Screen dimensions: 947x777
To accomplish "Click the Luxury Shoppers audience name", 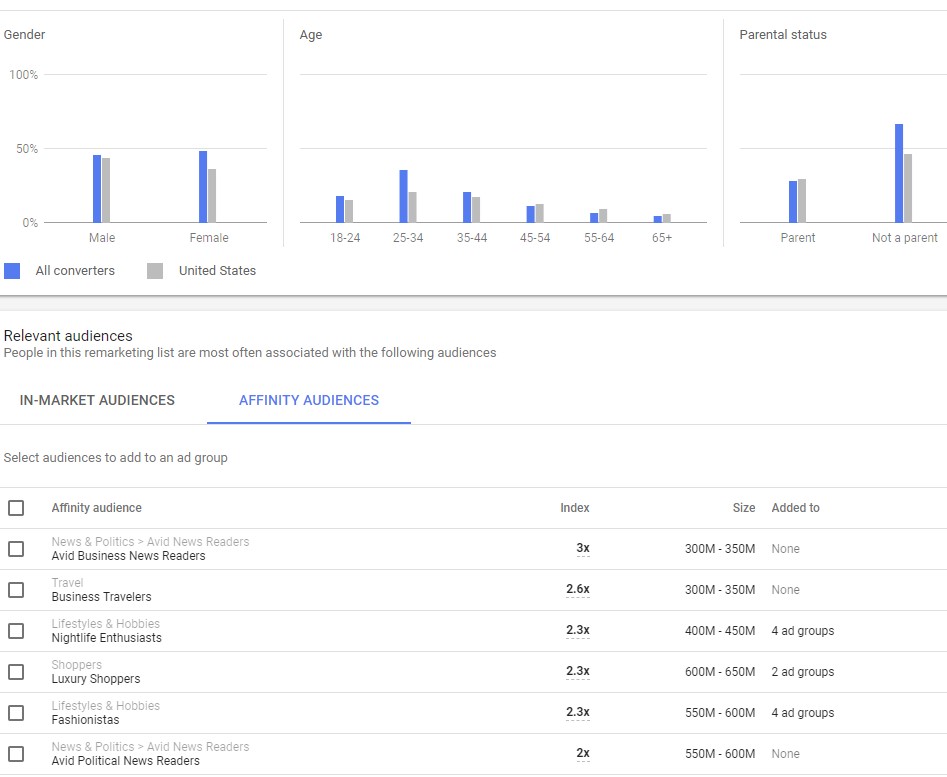I will click(x=95, y=679).
